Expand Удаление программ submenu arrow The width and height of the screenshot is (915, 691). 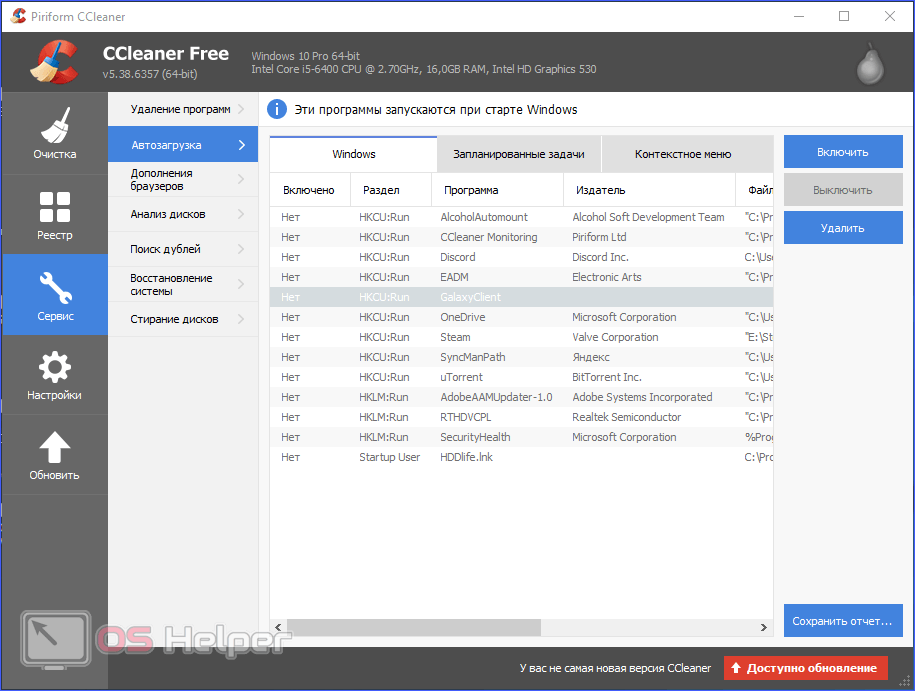[242, 109]
